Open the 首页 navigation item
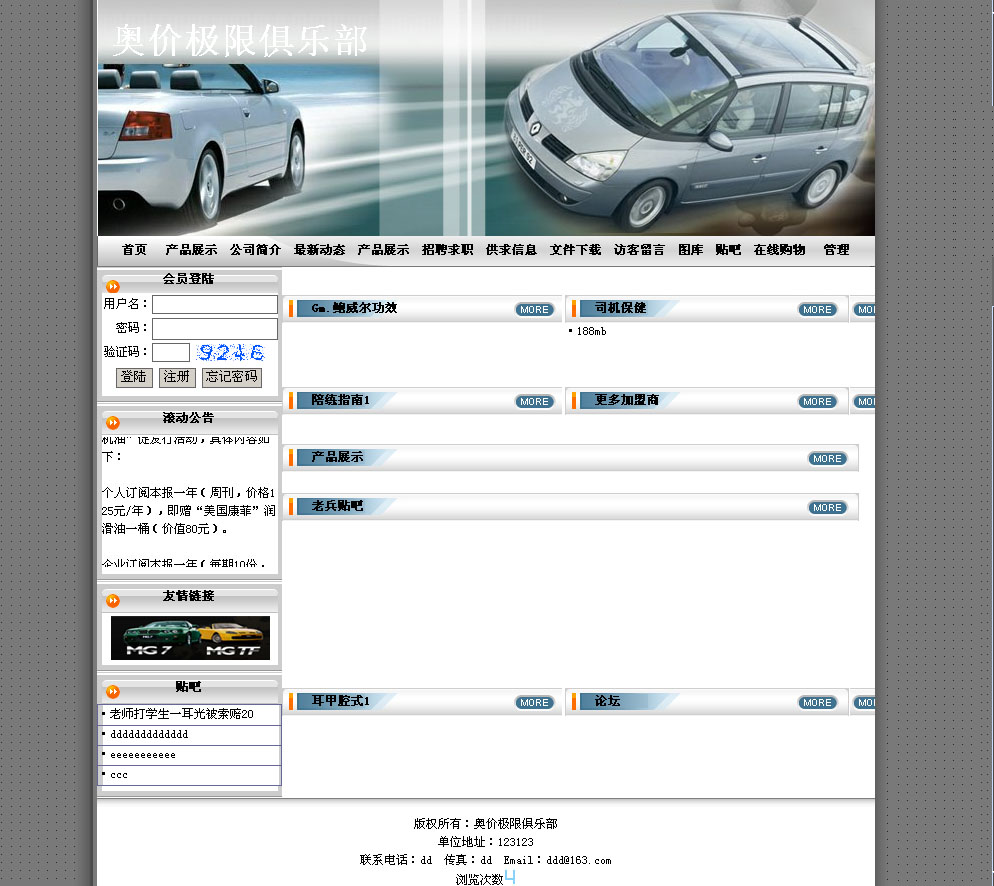The height and width of the screenshot is (886, 994). coord(134,250)
